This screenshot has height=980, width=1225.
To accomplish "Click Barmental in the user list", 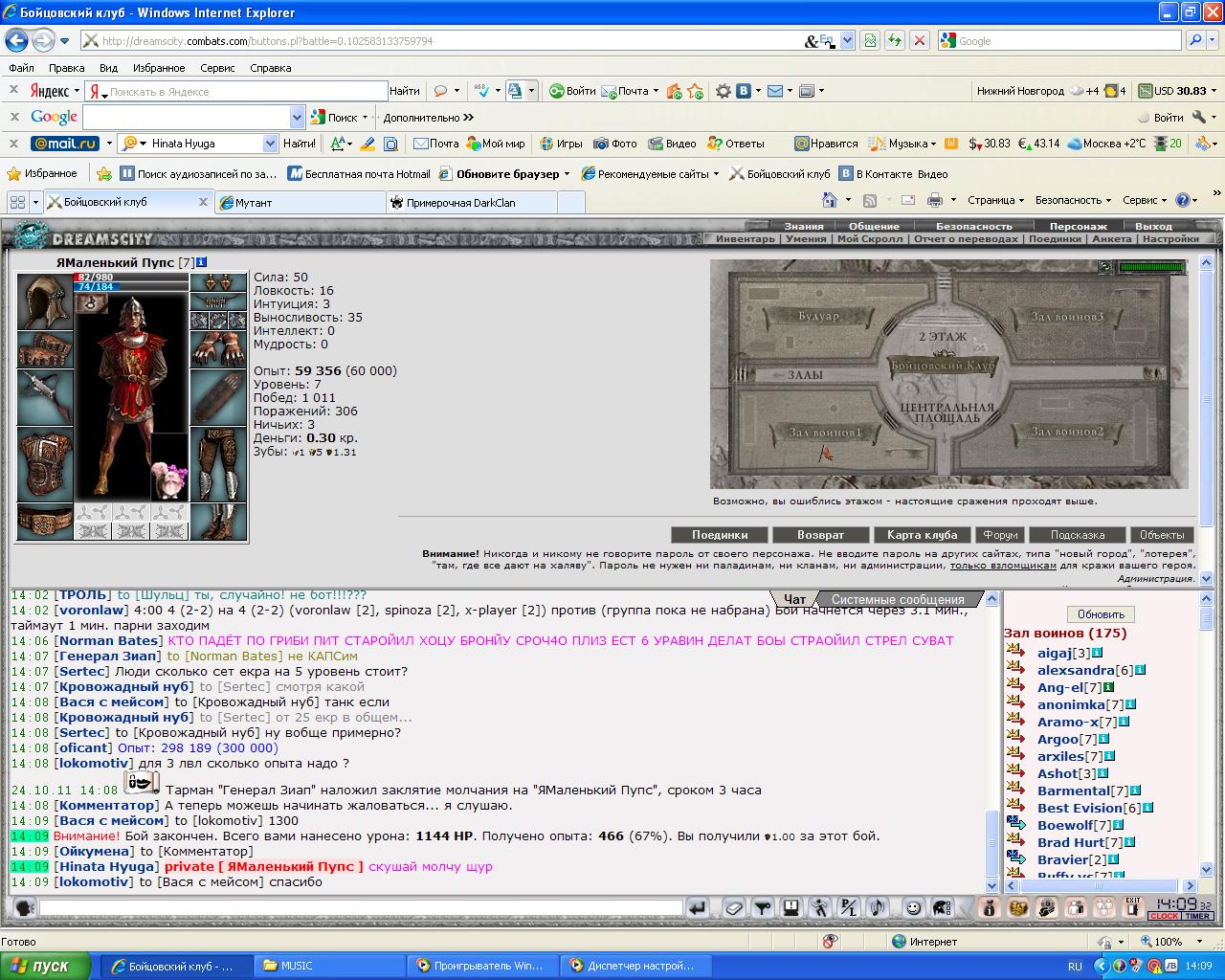I will (x=1074, y=791).
